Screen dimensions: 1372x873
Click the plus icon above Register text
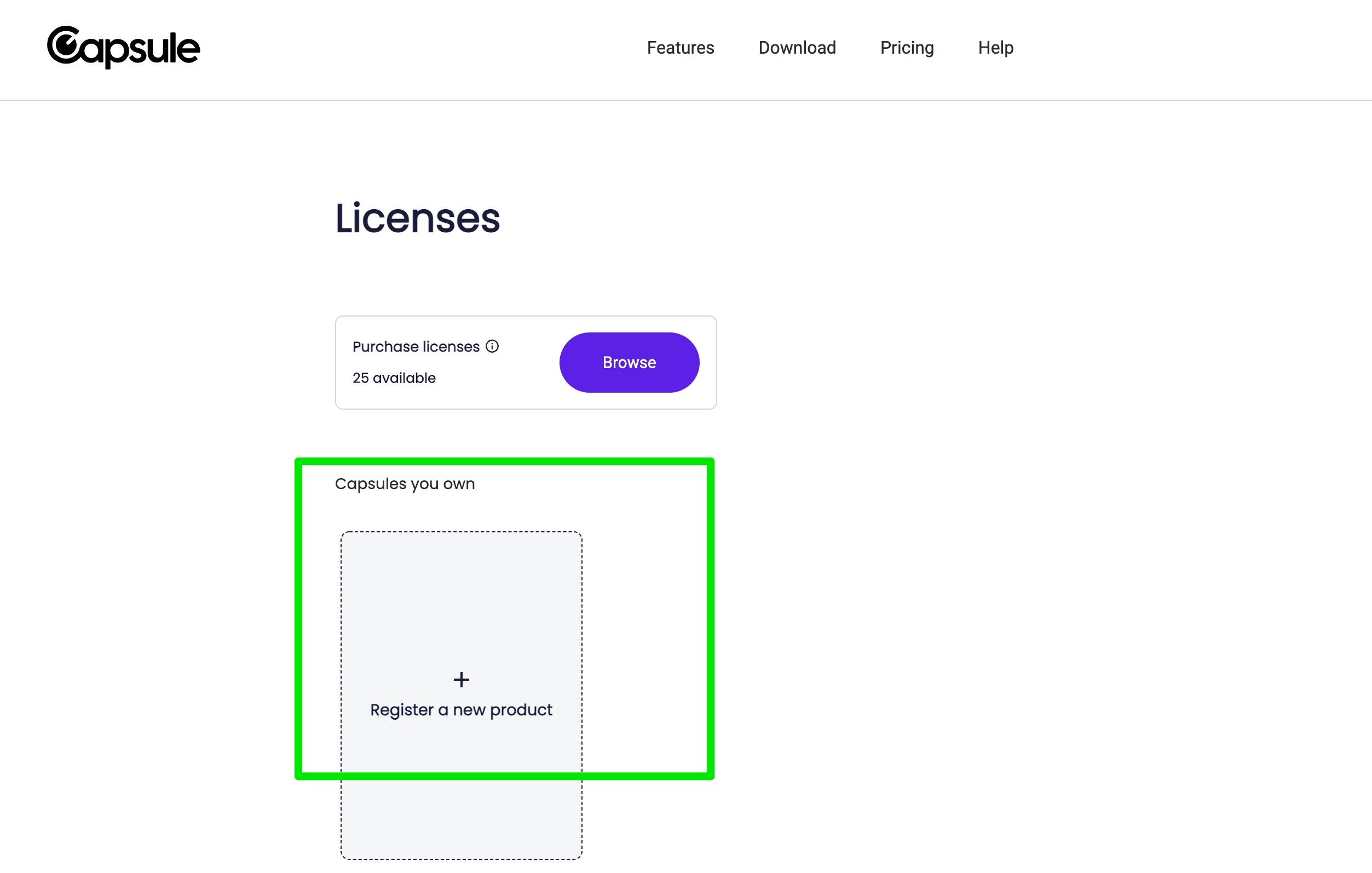[x=461, y=679]
